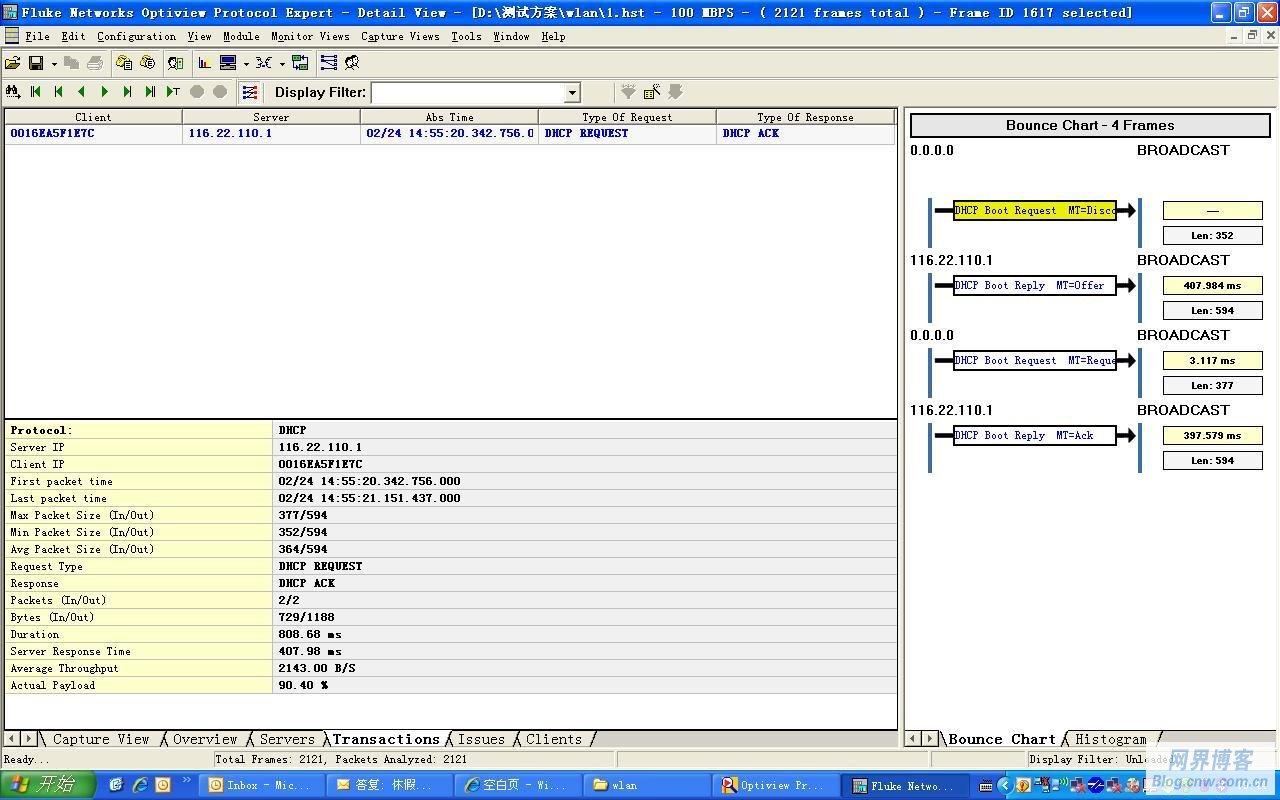
Task: Click the edit filter table icon
Action: tap(652, 92)
